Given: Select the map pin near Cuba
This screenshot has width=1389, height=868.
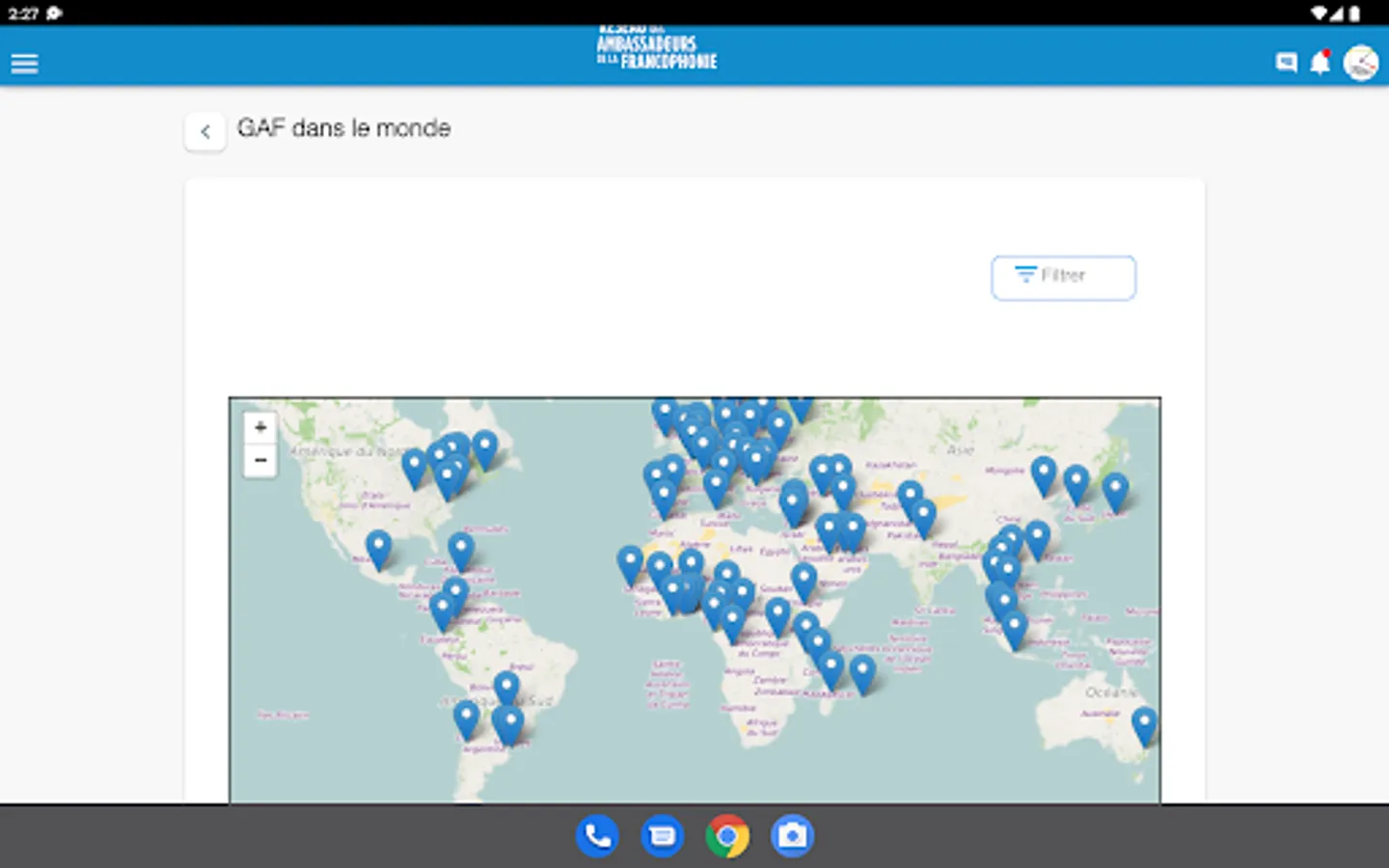Looking at the screenshot, I should tap(461, 552).
